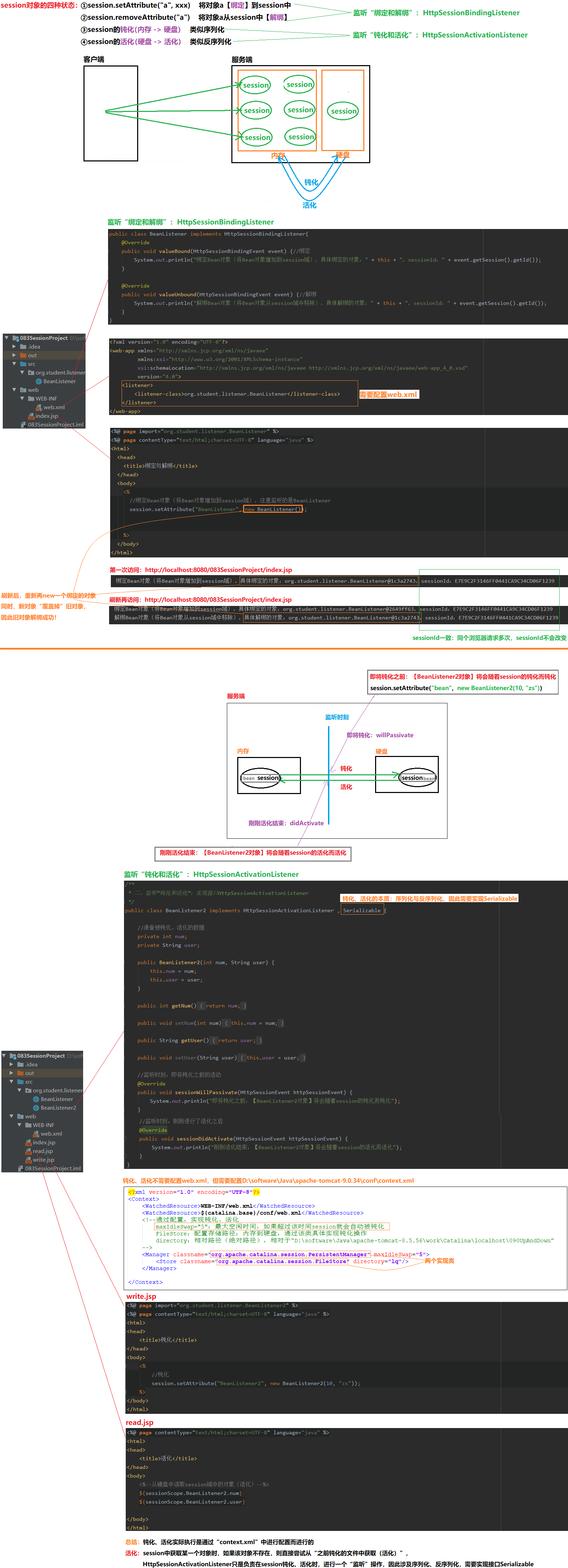Collapse the src folder in second project tree
This screenshot has width=568, height=1568.
(x=11, y=1082)
